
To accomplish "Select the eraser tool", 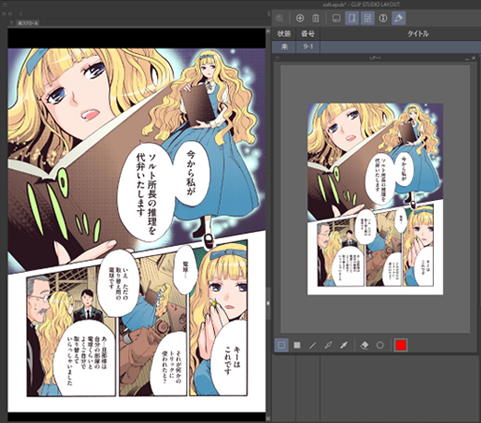I will click(x=364, y=345).
